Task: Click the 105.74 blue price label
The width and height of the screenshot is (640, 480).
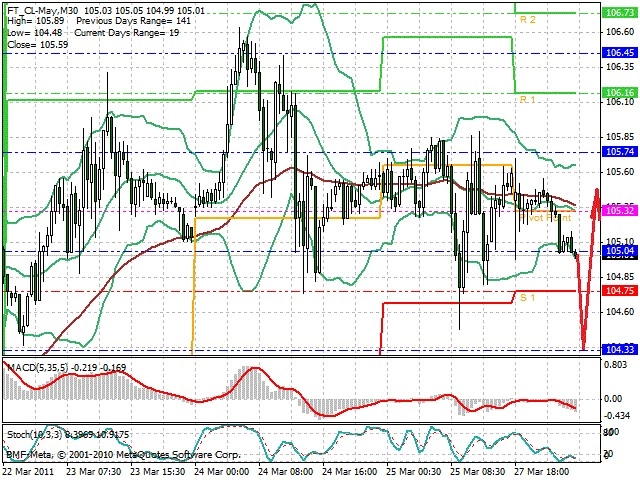Action: pos(620,152)
